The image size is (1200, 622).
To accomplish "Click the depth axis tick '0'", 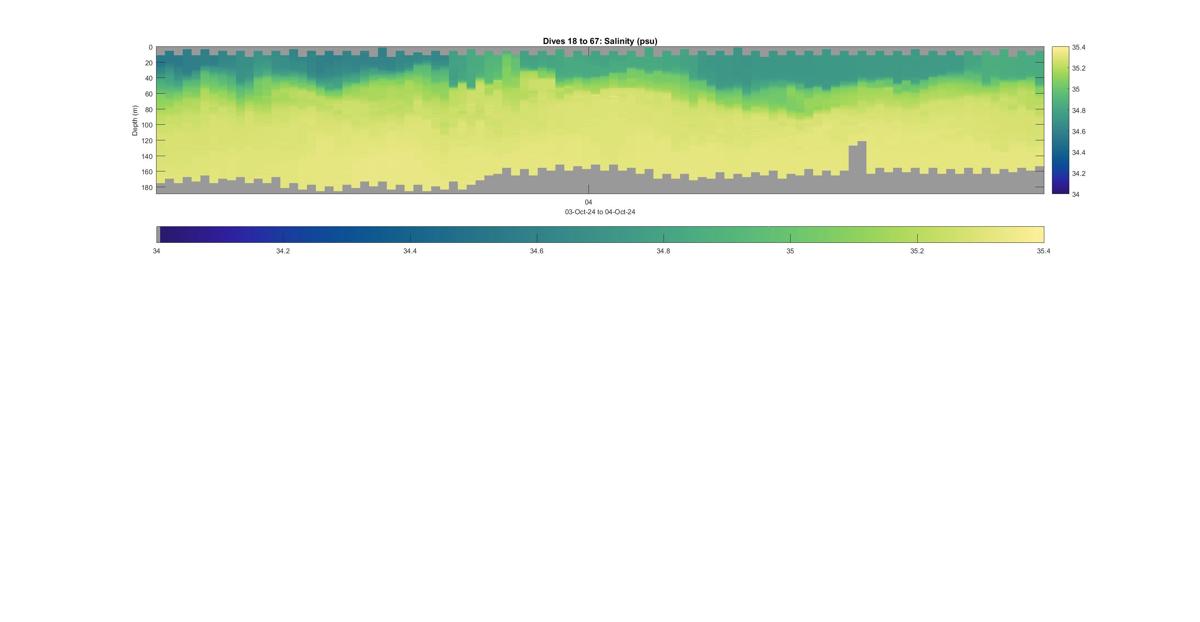I will (150, 47).
